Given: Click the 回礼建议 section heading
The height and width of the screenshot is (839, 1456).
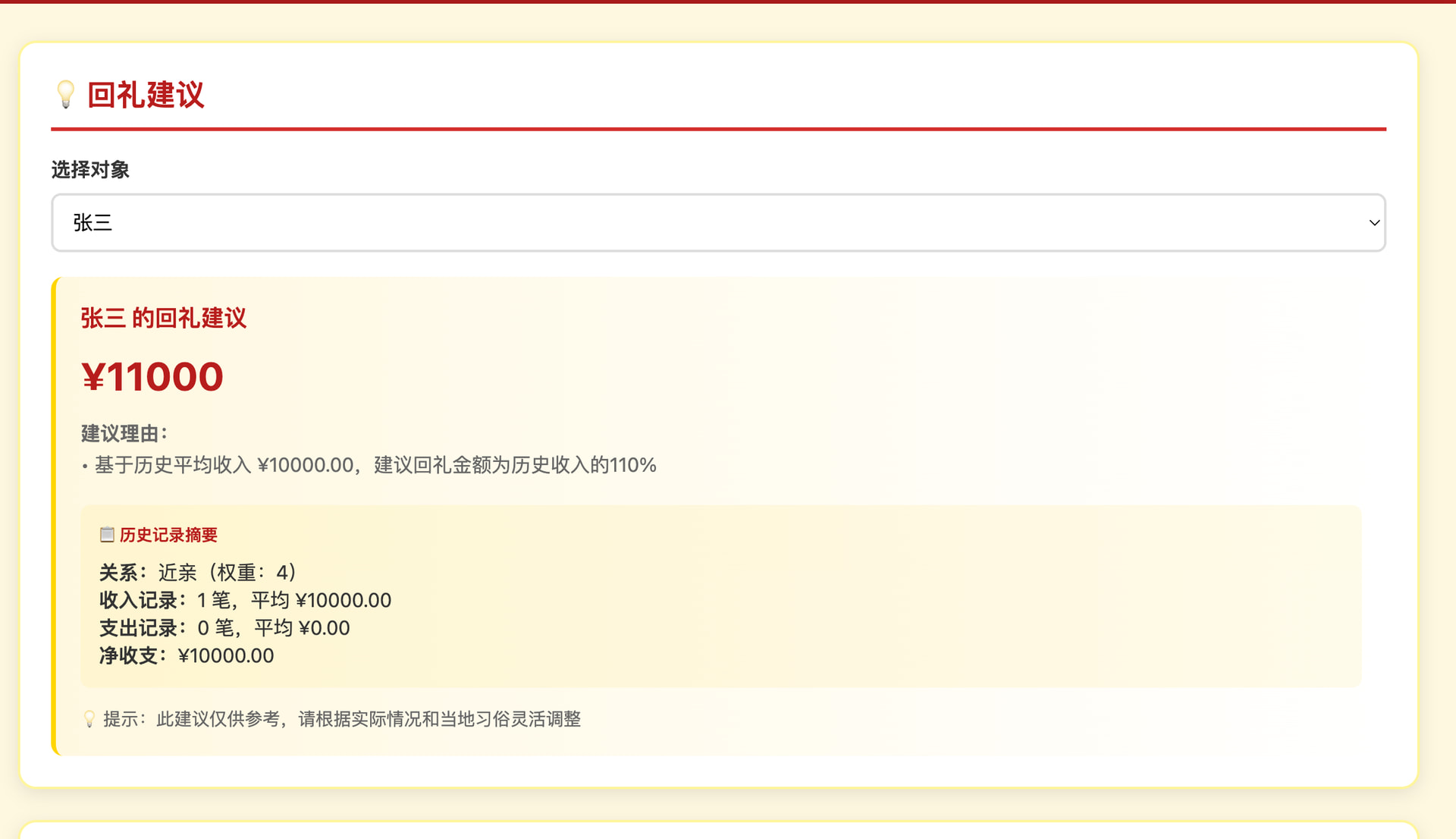Looking at the screenshot, I should pyautogui.click(x=146, y=95).
